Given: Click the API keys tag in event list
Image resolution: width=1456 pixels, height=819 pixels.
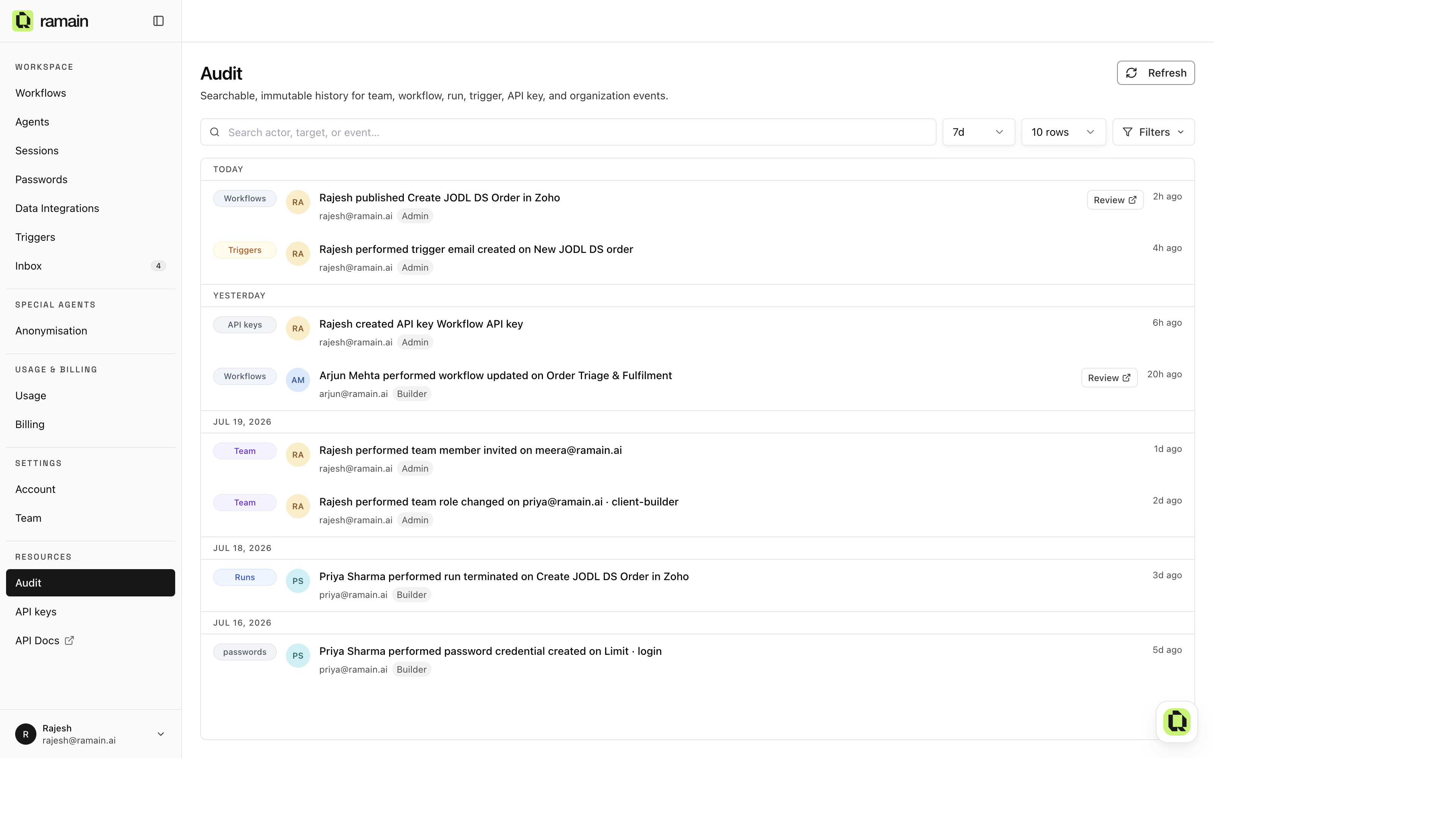Looking at the screenshot, I should click(x=245, y=325).
